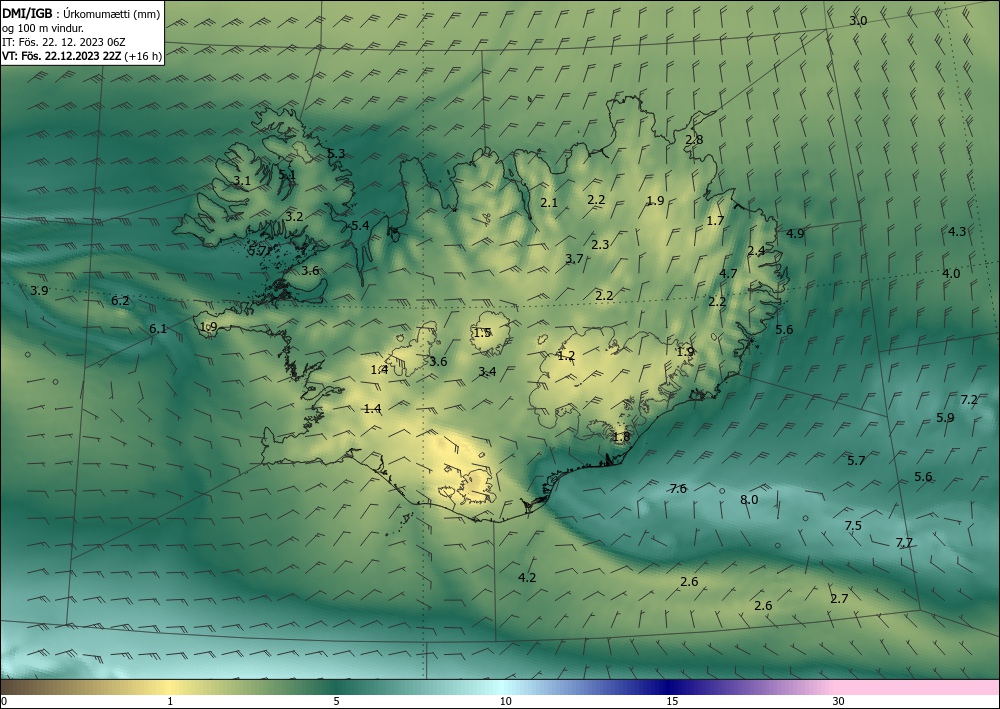Click the '30' tick on the colour scale
The image size is (1000, 709).
(838, 701)
